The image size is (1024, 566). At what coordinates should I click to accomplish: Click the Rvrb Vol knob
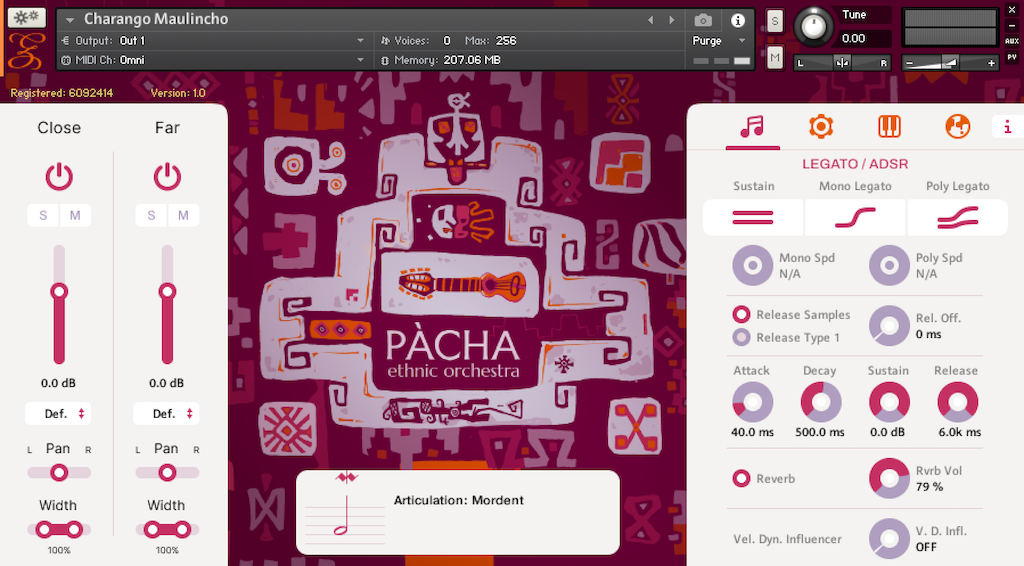click(889, 479)
